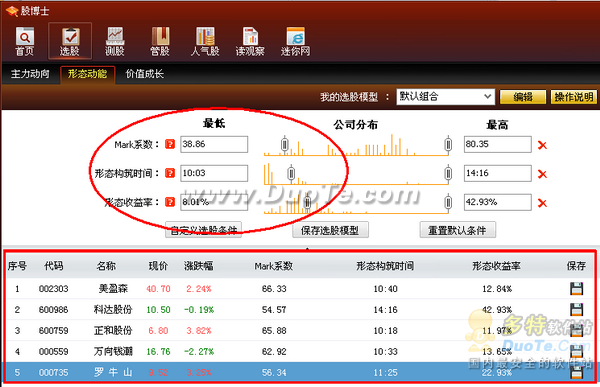Remove the Mark系数 condition with its red X
Viewport: 600px width, 387px height.
[x=542, y=145]
